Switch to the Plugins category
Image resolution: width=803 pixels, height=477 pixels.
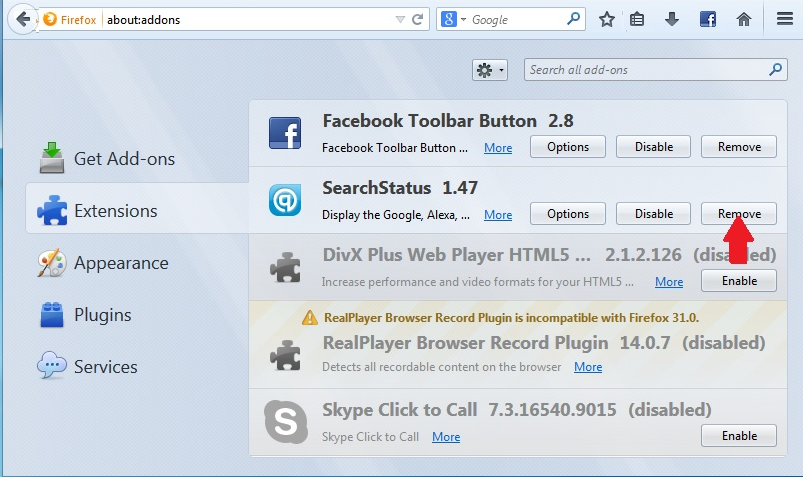(102, 315)
